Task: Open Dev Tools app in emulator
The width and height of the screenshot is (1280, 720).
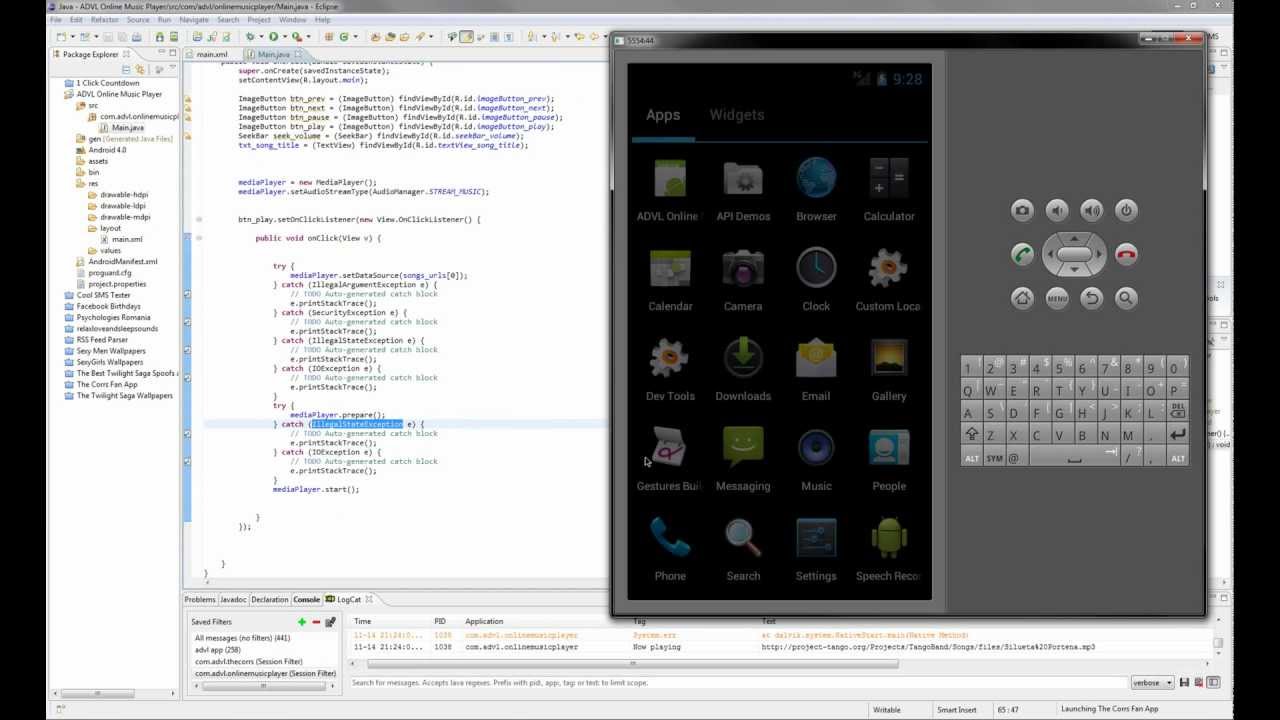Action: click(670, 370)
